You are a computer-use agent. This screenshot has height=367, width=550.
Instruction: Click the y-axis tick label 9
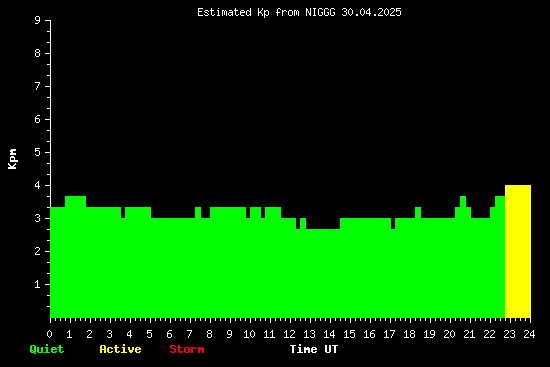coord(38,20)
